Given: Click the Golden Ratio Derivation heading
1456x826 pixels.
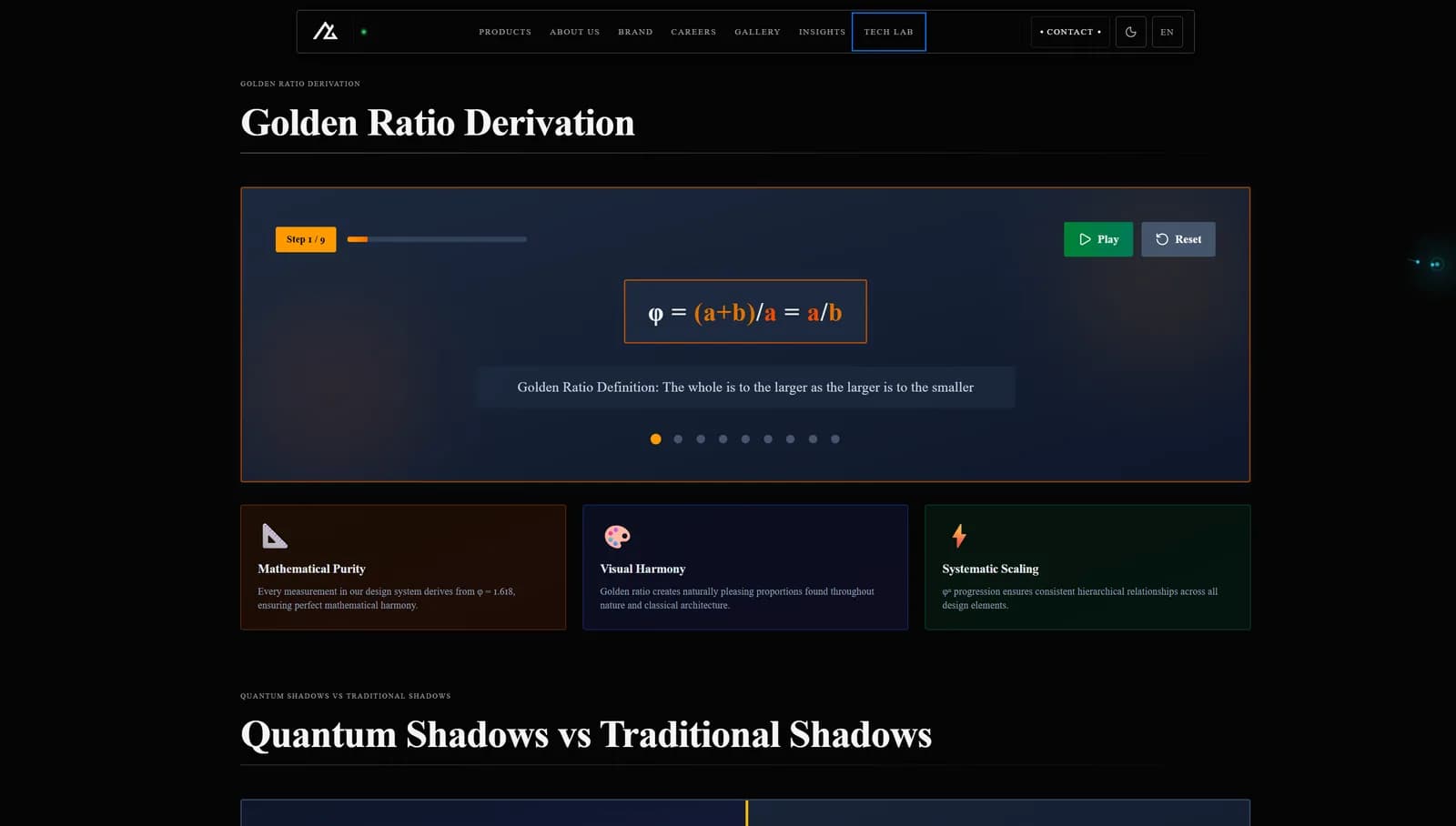Looking at the screenshot, I should (438, 123).
